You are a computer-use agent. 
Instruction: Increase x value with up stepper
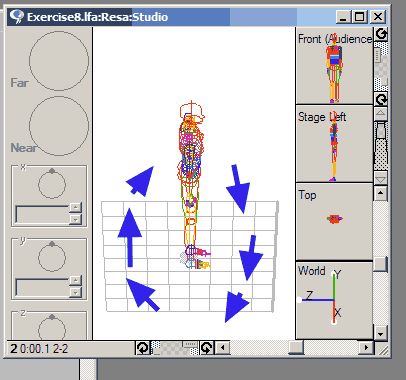(x=76, y=208)
